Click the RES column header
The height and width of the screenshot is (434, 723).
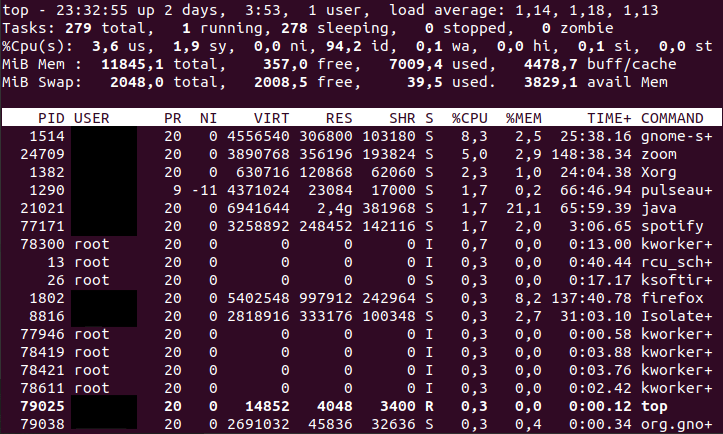pyautogui.click(x=339, y=119)
